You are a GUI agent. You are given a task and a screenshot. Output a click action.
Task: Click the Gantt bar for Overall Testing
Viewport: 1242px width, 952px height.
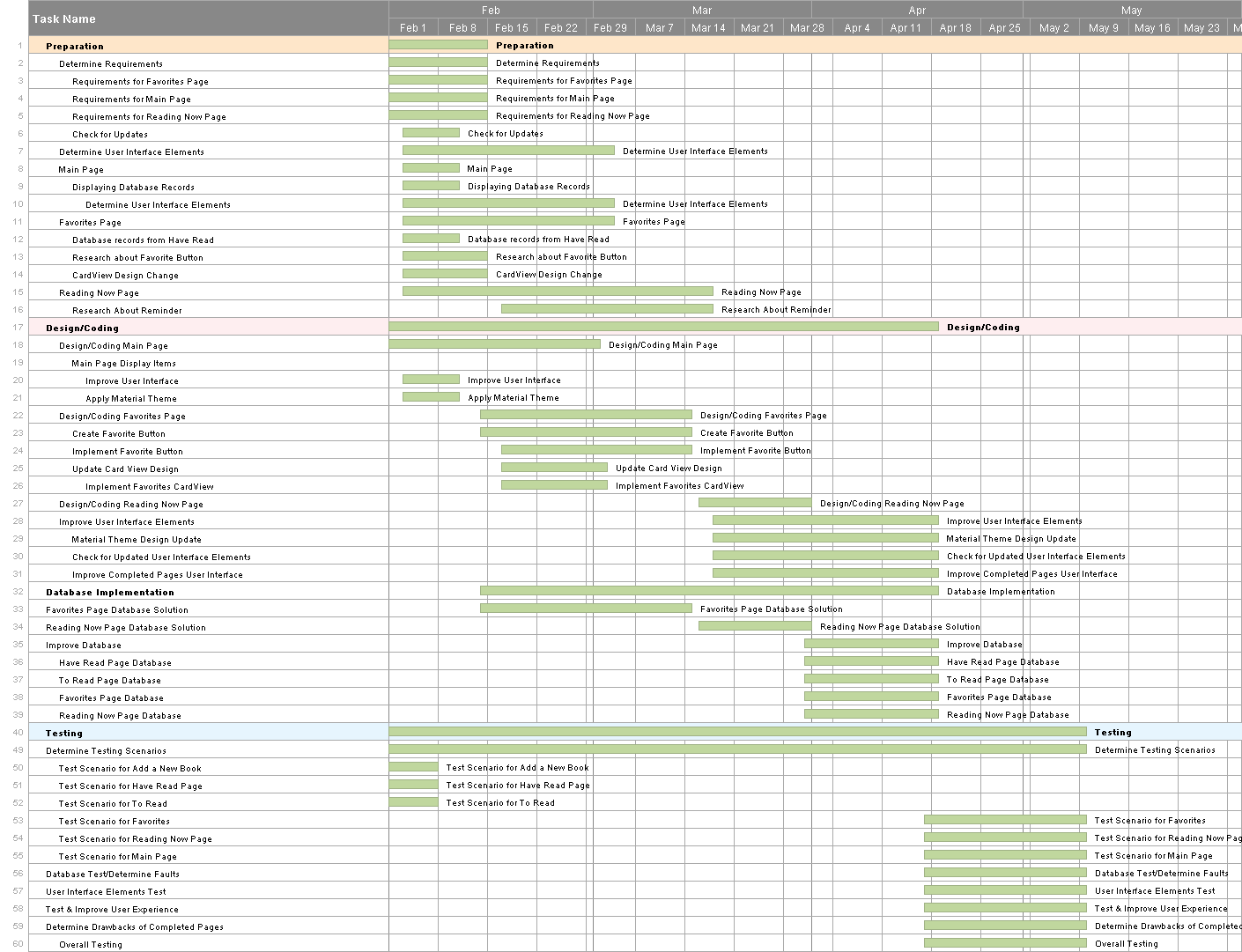(x=1005, y=943)
